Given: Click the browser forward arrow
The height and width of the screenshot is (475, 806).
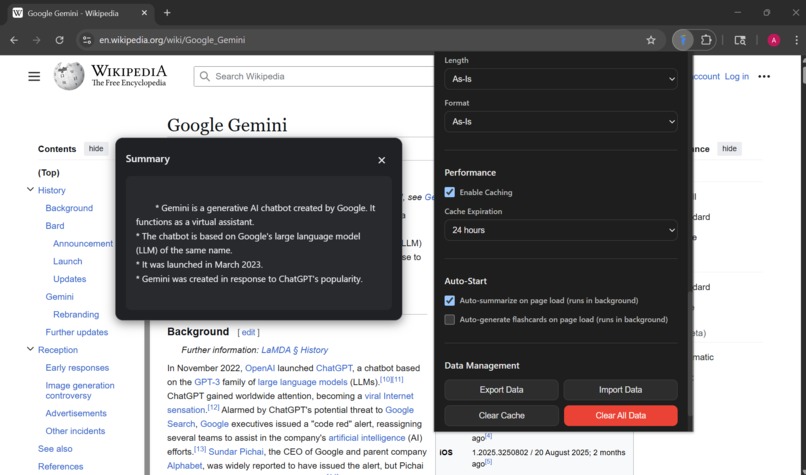Looking at the screenshot, I should pos(36,40).
